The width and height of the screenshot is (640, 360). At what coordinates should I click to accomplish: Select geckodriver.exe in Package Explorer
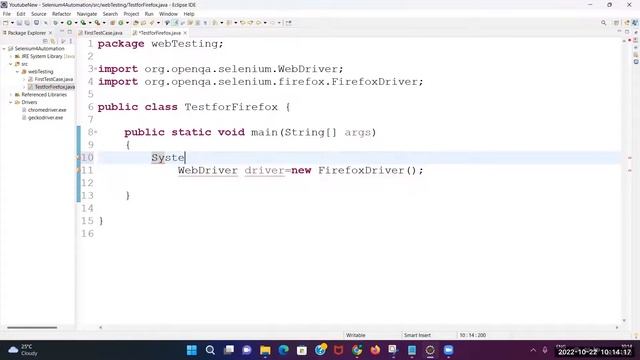[x=42, y=118]
